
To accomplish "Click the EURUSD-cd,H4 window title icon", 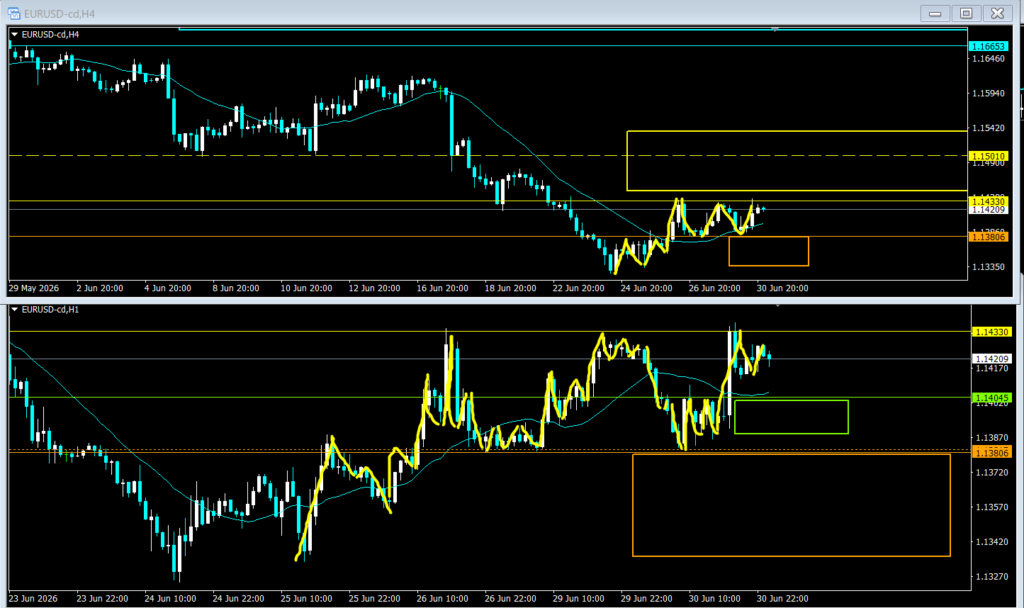I will (14, 13).
